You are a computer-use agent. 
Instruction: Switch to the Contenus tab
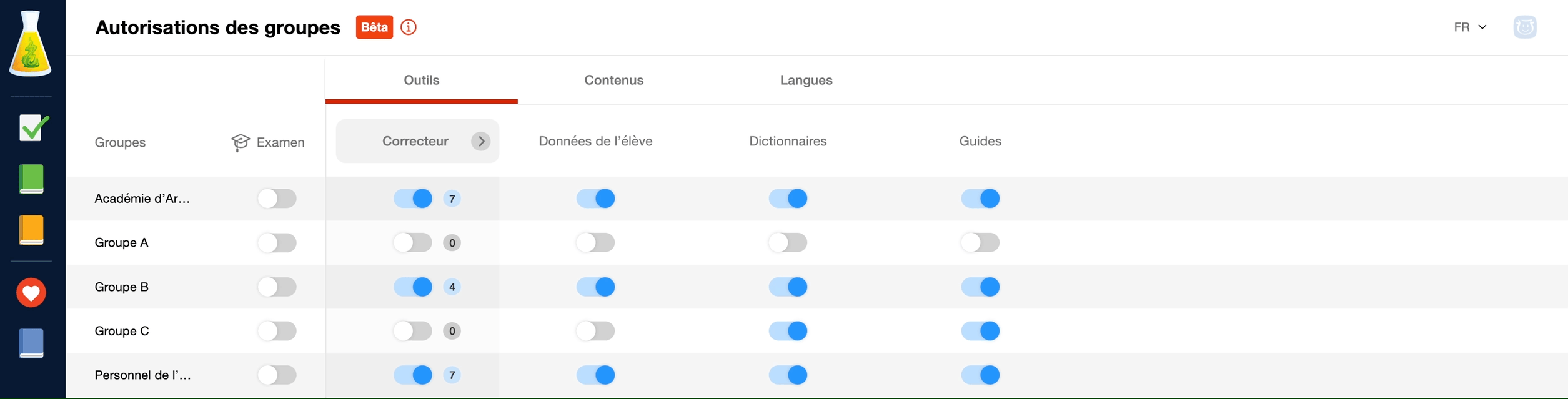(613, 81)
